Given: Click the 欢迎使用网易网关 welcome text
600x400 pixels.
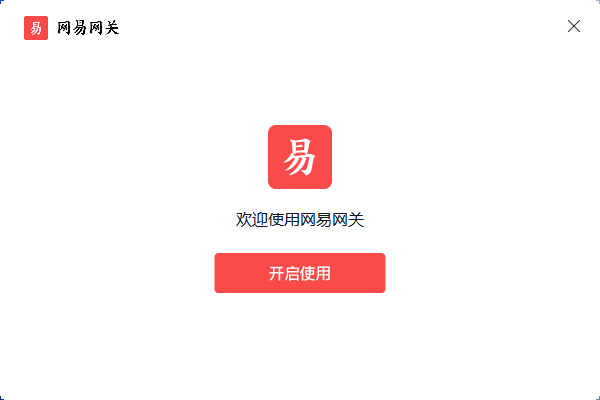Looking at the screenshot, I should [300, 220].
